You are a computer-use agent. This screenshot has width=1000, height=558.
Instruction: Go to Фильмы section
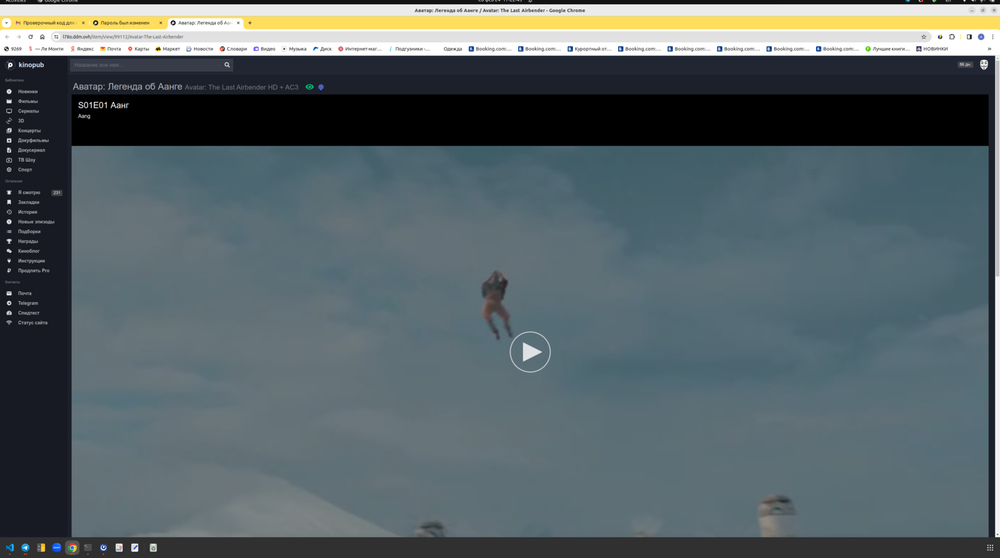(27, 101)
